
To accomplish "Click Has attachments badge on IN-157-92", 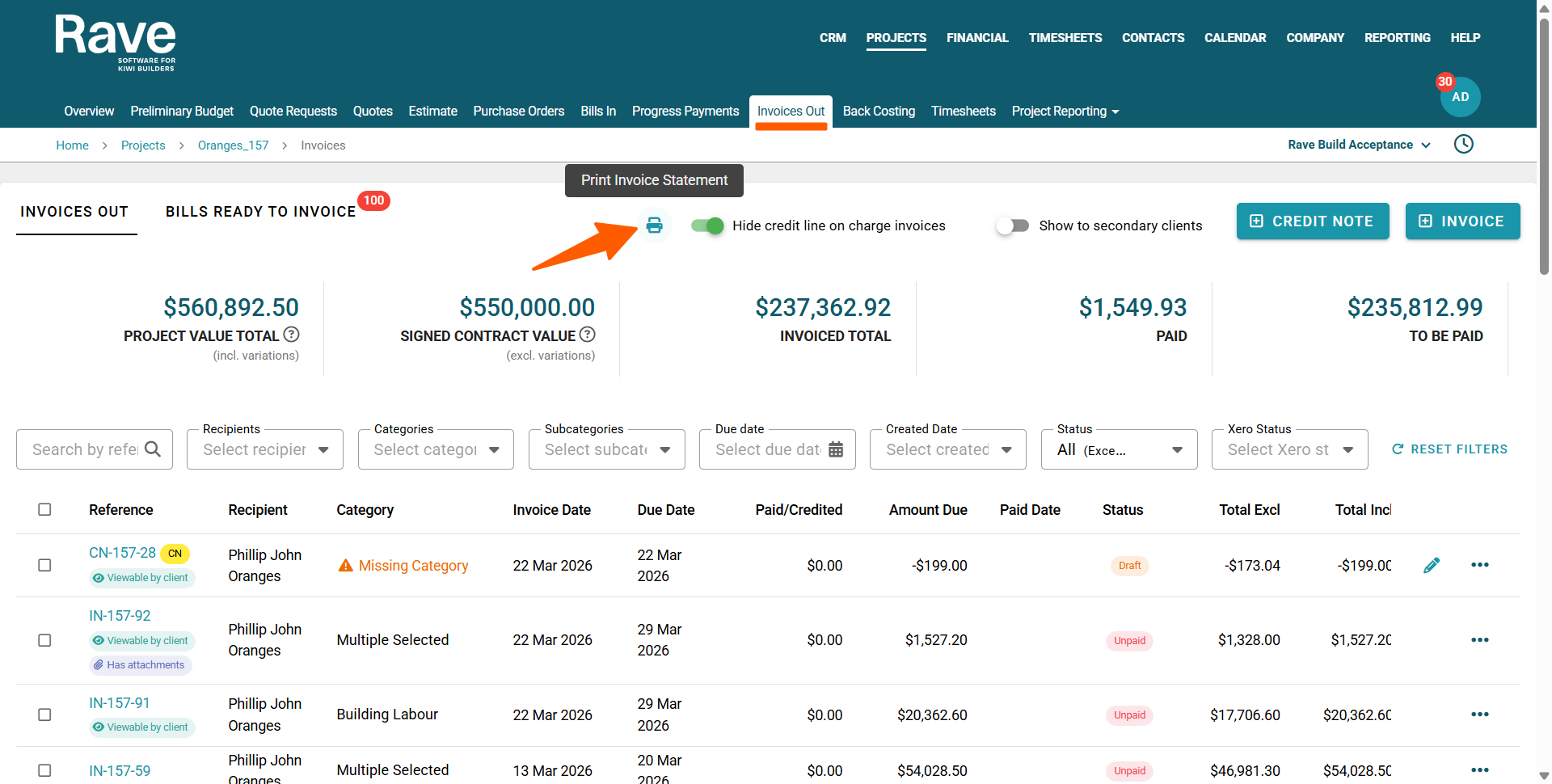I will coord(140,665).
